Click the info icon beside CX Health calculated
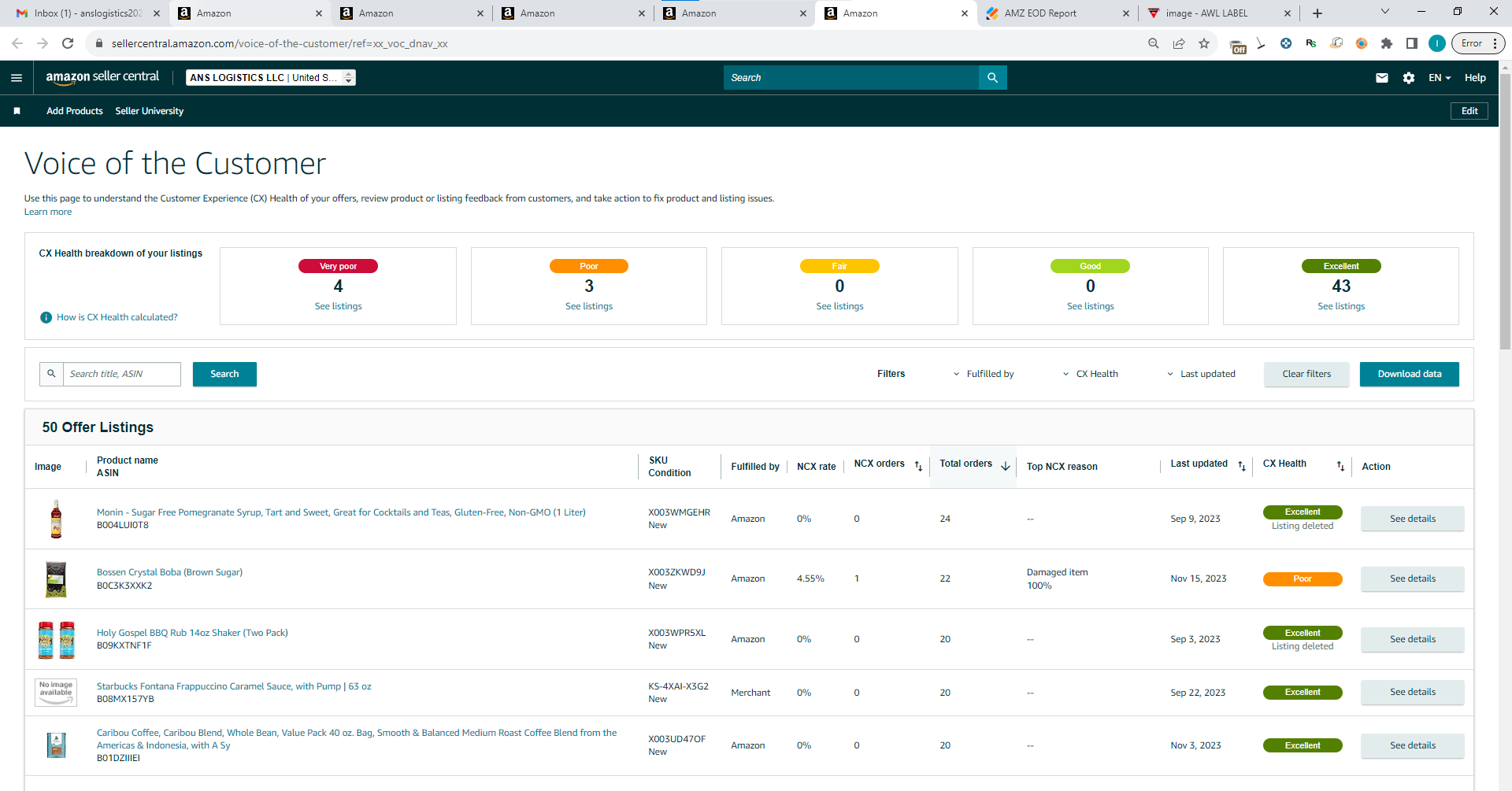Image resolution: width=1512 pixels, height=791 pixels. point(46,317)
